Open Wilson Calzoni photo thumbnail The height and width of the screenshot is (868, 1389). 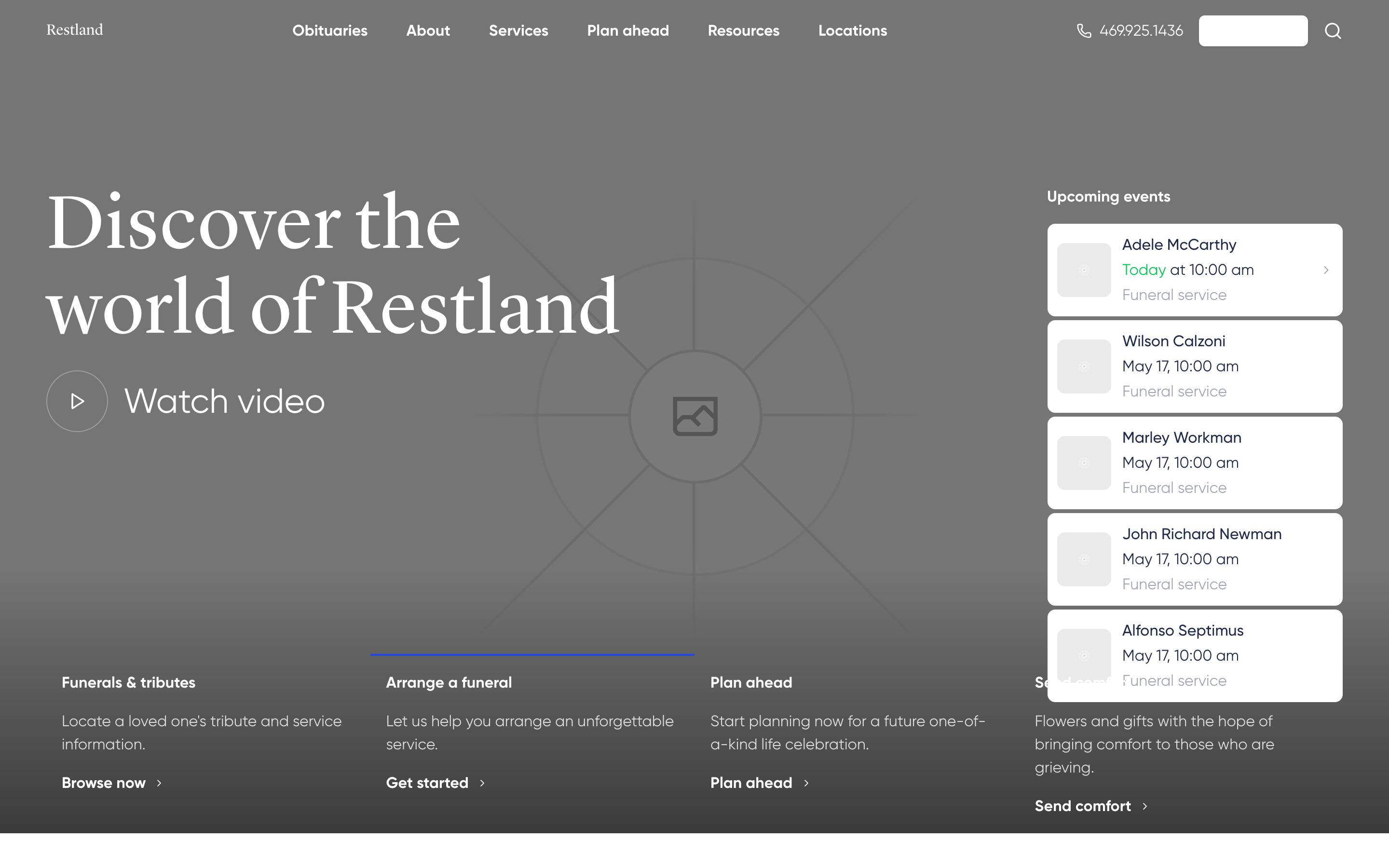click(x=1084, y=366)
